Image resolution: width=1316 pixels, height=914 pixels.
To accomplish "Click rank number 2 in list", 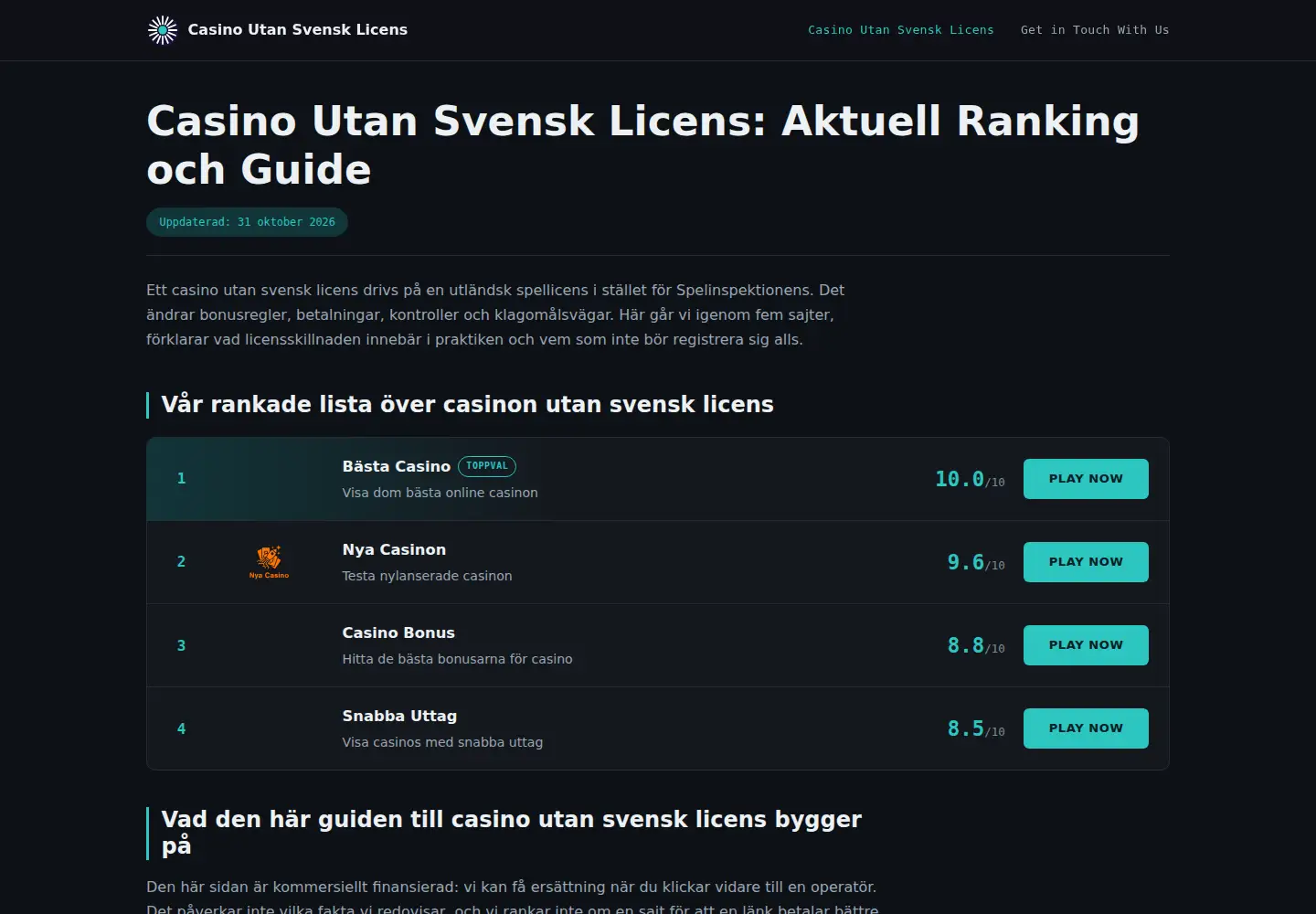I will [x=181, y=562].
